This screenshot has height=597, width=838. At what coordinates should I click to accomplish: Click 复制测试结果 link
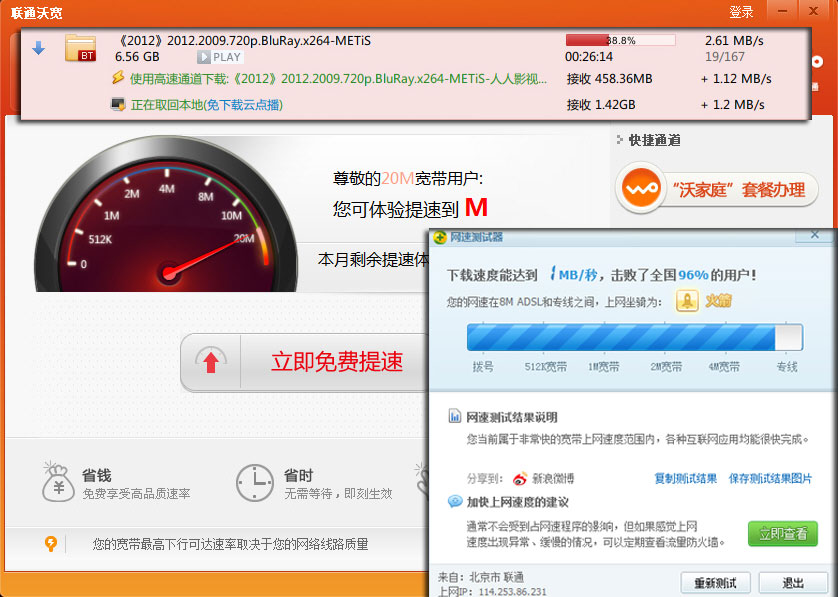click(x=685, y=478)
